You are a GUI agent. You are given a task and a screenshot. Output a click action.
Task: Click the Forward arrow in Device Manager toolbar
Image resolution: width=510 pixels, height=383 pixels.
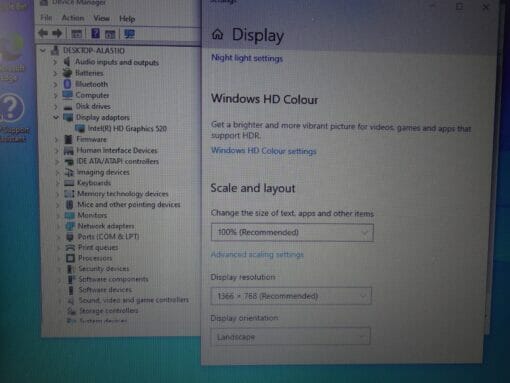[57, 33]
